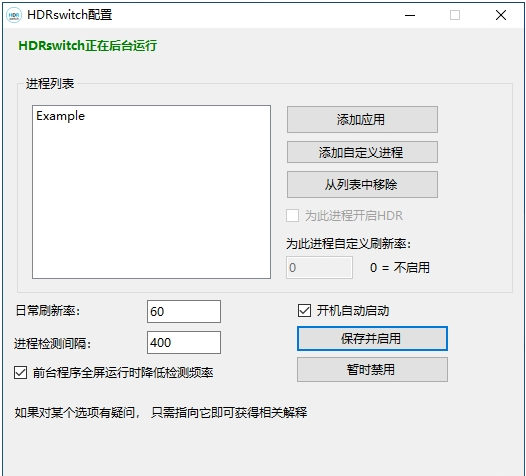Close the HDRswitch配置 window
The height and width of the screenshot is (476, 526).
pyautogui.click(x=501, y=15)
